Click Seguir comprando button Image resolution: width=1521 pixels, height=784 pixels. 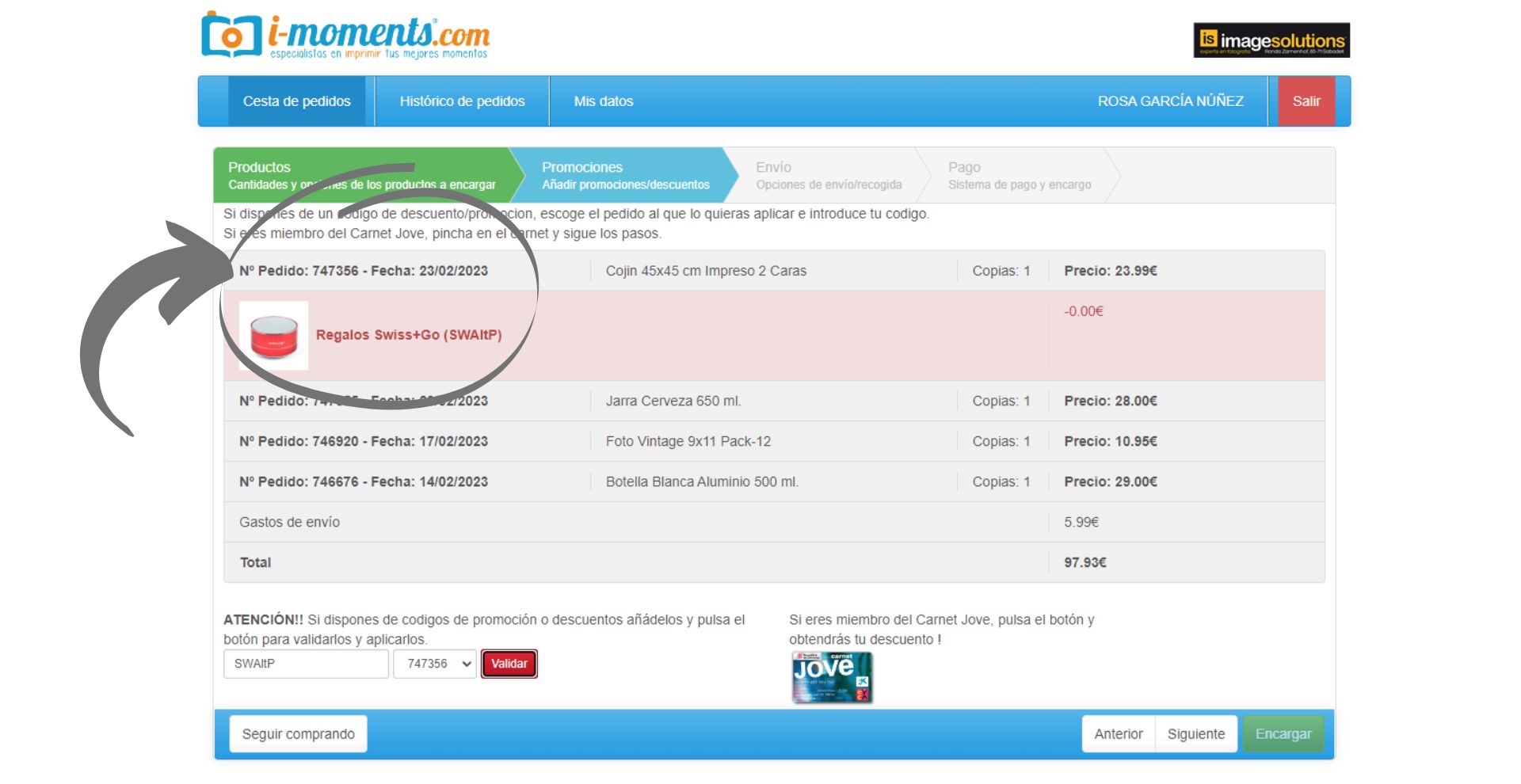click(x=299, y=734)
